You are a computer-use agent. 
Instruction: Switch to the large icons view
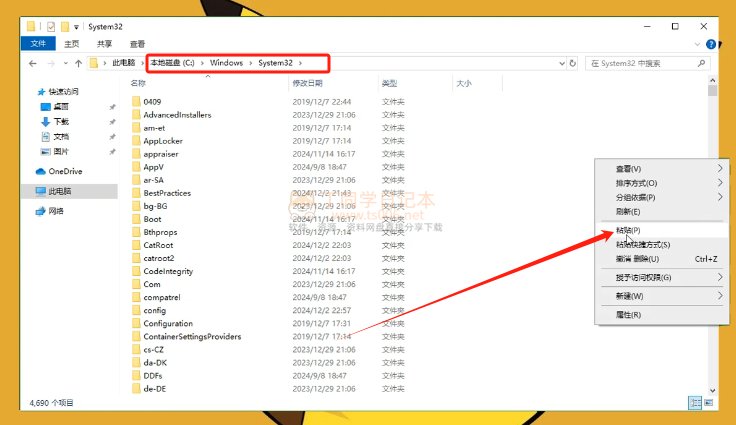pos(709,402)
